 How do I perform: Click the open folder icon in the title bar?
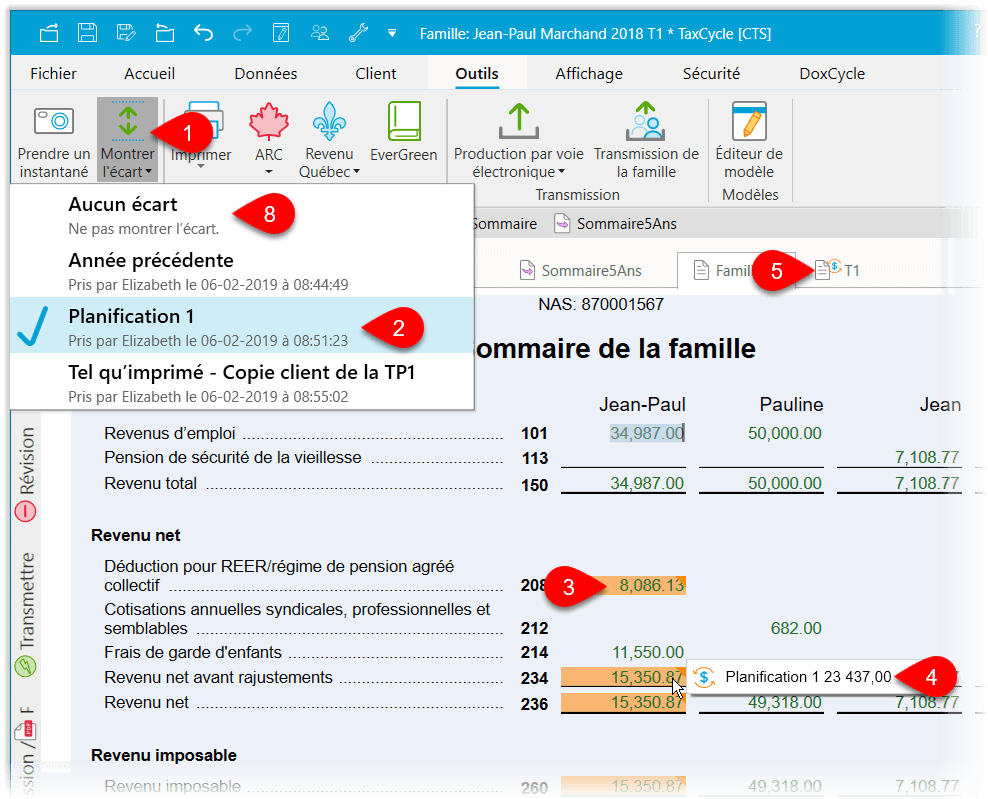pos(164,32)
